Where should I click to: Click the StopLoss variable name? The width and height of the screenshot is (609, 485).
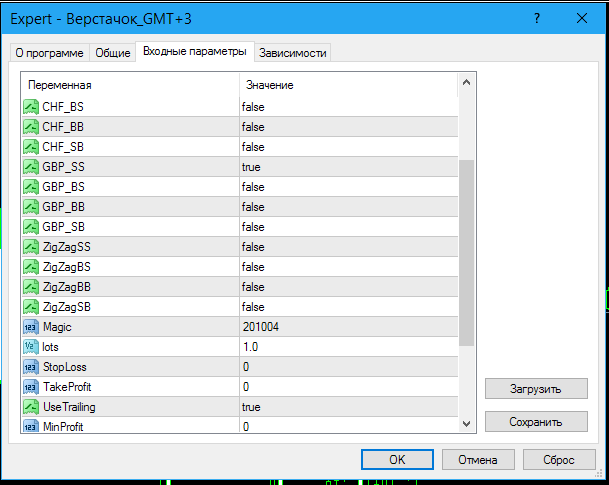pyautogui.click(x=64, y=367)
